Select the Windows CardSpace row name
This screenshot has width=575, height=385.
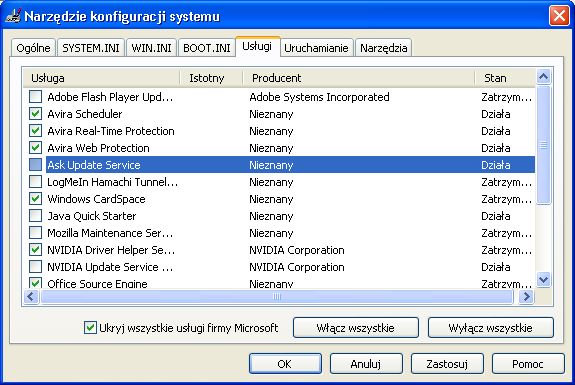pos(96,199)
